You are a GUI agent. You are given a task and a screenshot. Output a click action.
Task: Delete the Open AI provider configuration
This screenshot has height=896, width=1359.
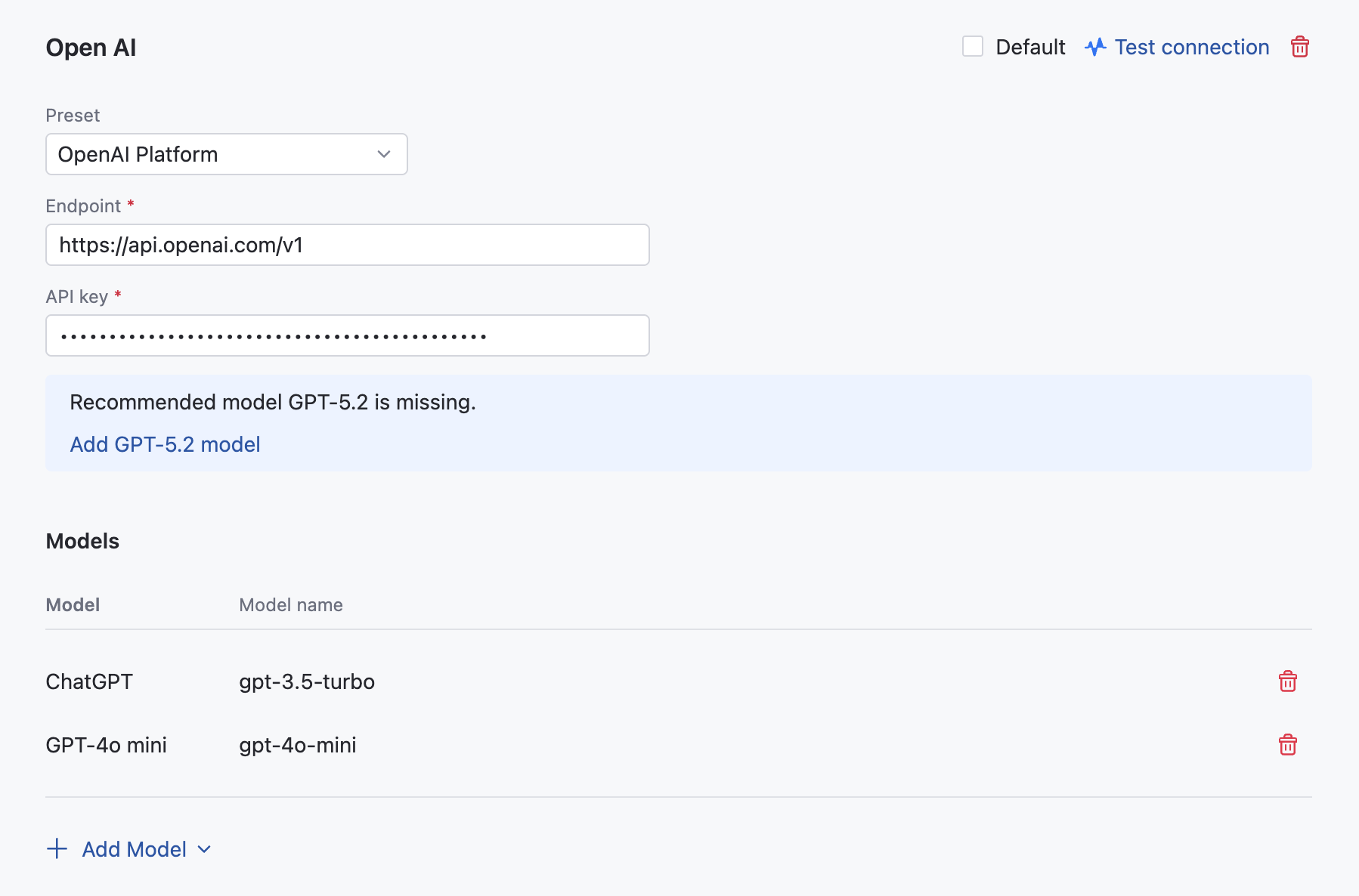click(1299, 47)
